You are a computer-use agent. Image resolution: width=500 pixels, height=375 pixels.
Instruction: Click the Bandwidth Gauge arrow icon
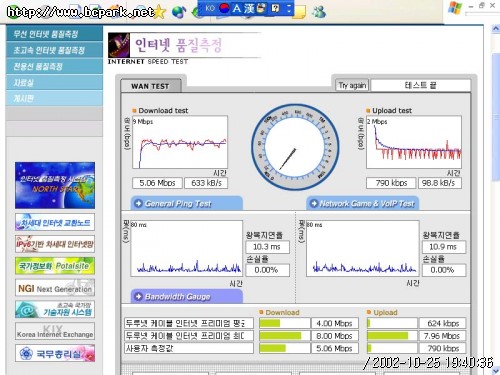point(138,296)
